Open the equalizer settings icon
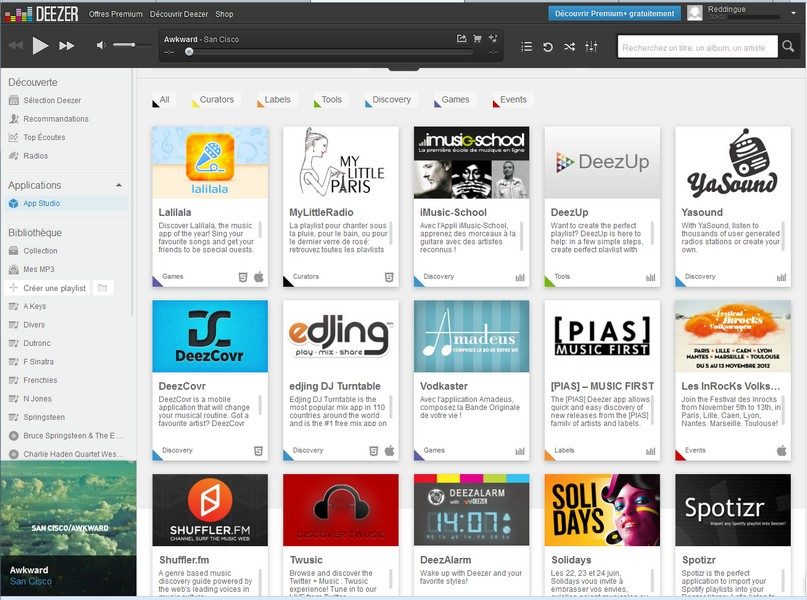The height and width of the screenshot is (600, 807). (x=591, y=47)
